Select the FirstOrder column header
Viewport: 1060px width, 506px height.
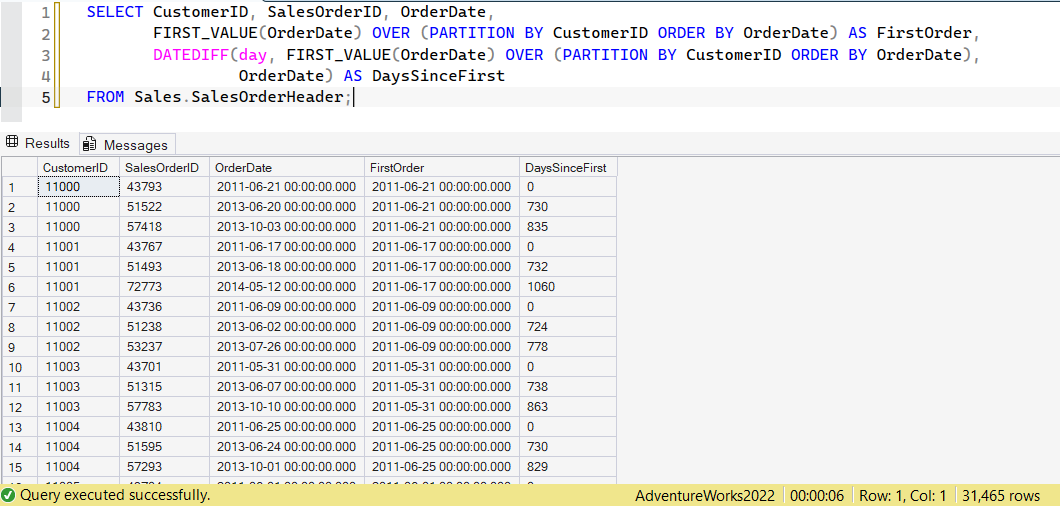pyautogui.click(x=442, y=167)
